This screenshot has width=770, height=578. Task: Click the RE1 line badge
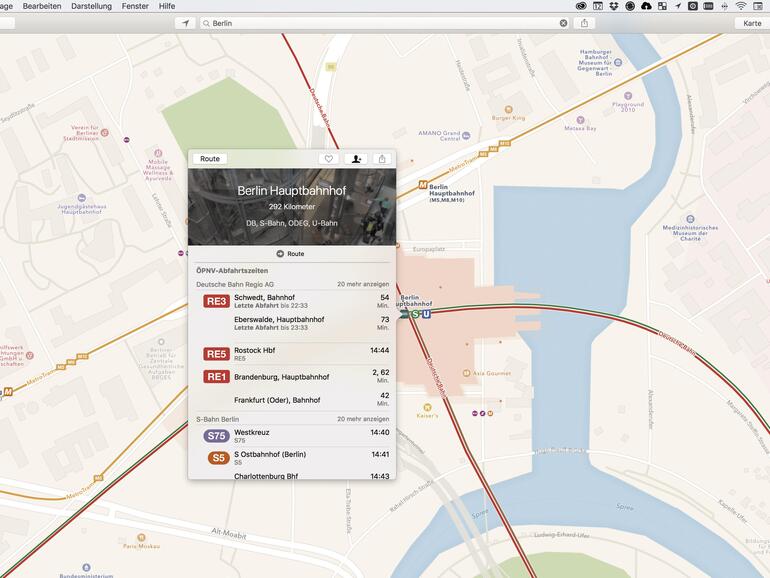pyautogui.click(x=217, y=377)
